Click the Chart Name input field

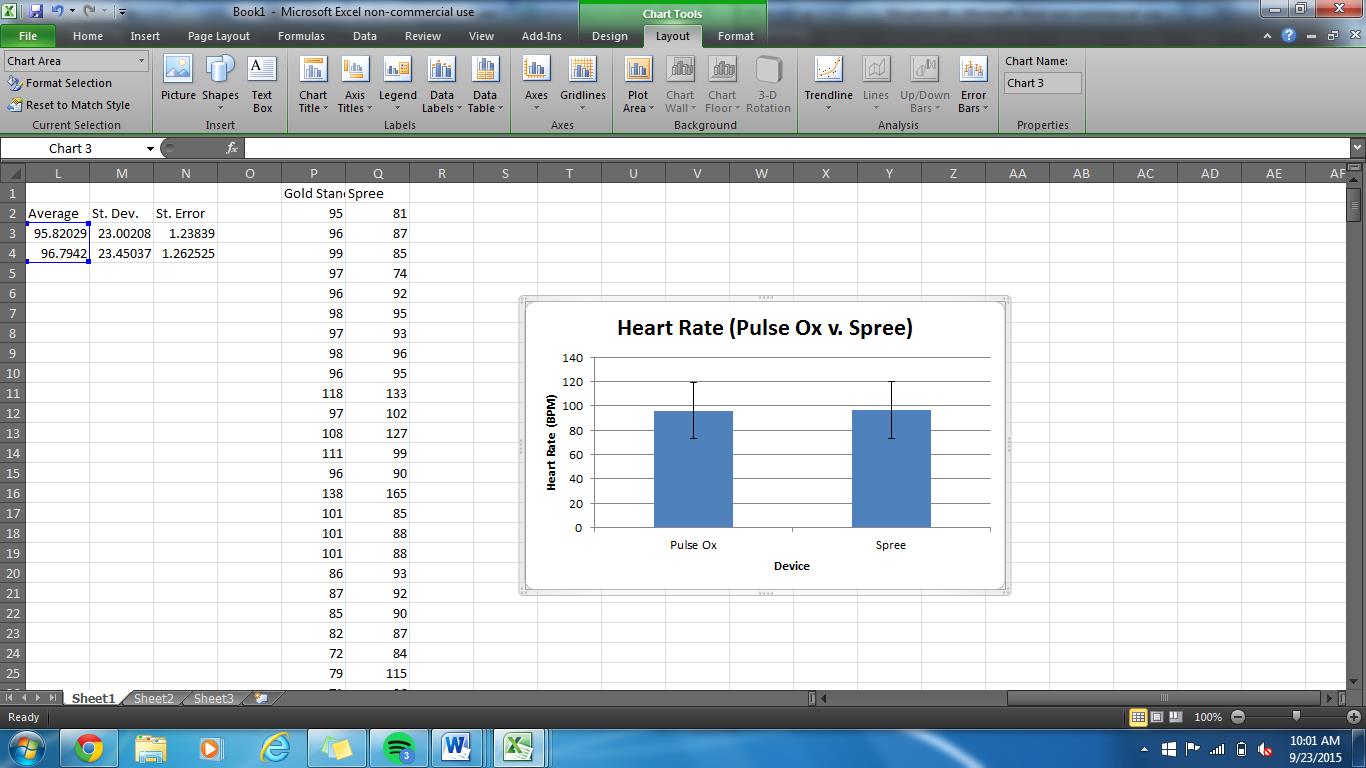(x=1042, y=83)
